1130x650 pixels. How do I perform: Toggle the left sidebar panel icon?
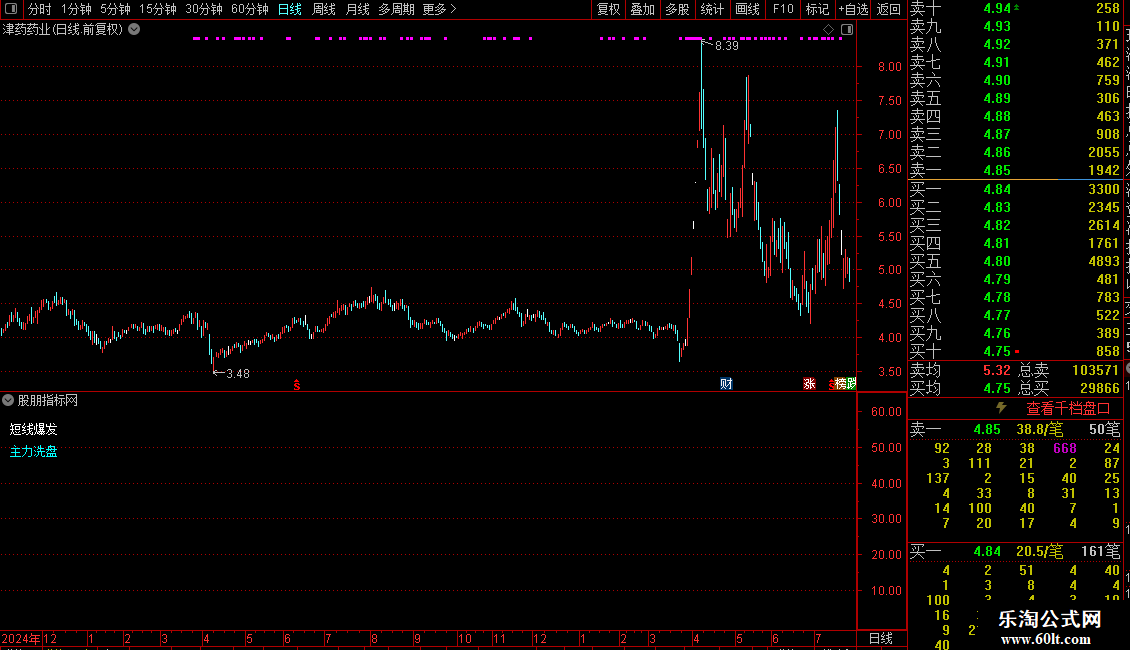click(x=11, y=9)
